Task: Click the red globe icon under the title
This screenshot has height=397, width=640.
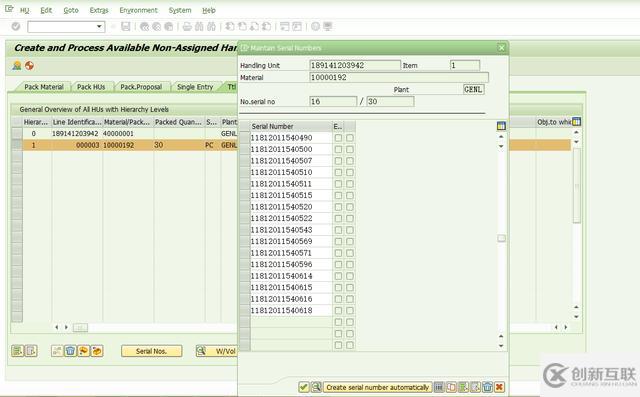Action: (29, 65)
